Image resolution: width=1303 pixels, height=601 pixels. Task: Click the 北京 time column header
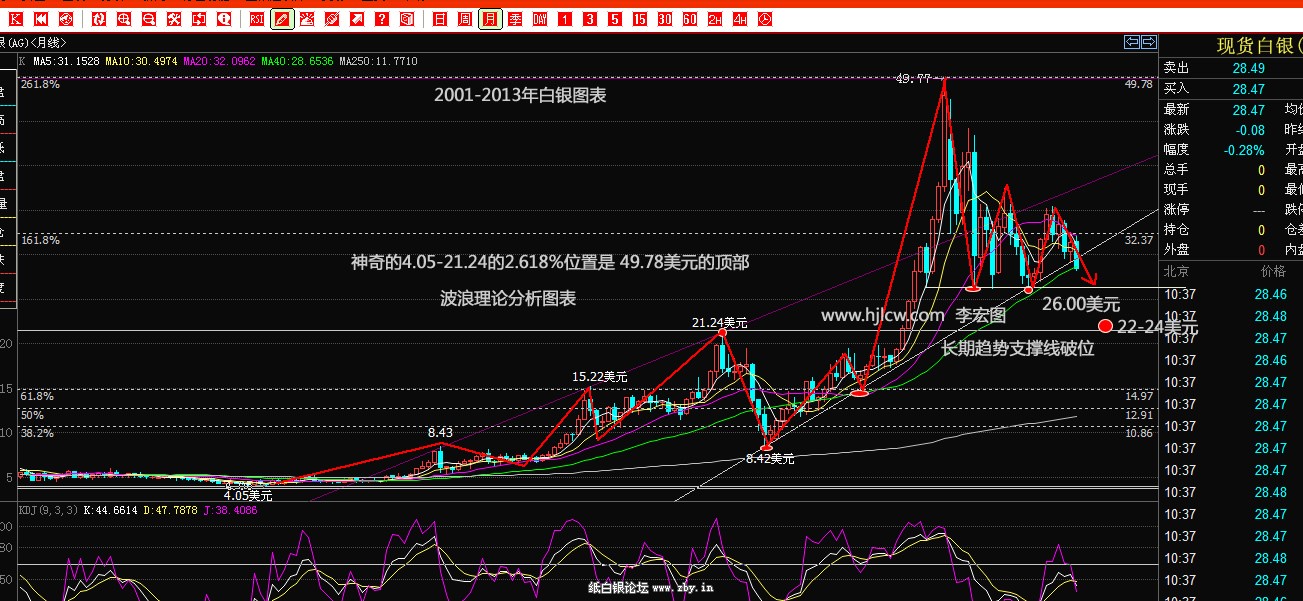pyautogui.click(x=1176, y=271)
